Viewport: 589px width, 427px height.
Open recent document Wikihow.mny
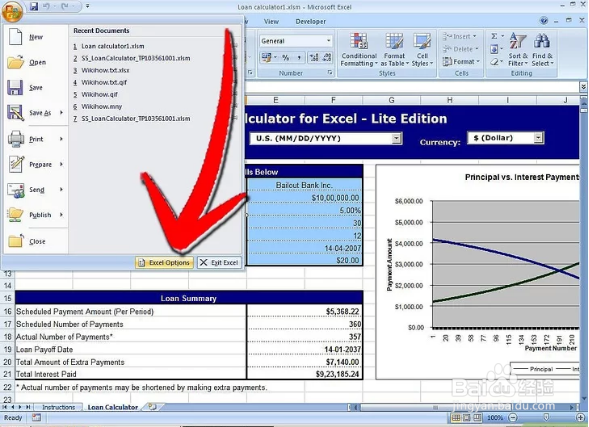(101, 107)
